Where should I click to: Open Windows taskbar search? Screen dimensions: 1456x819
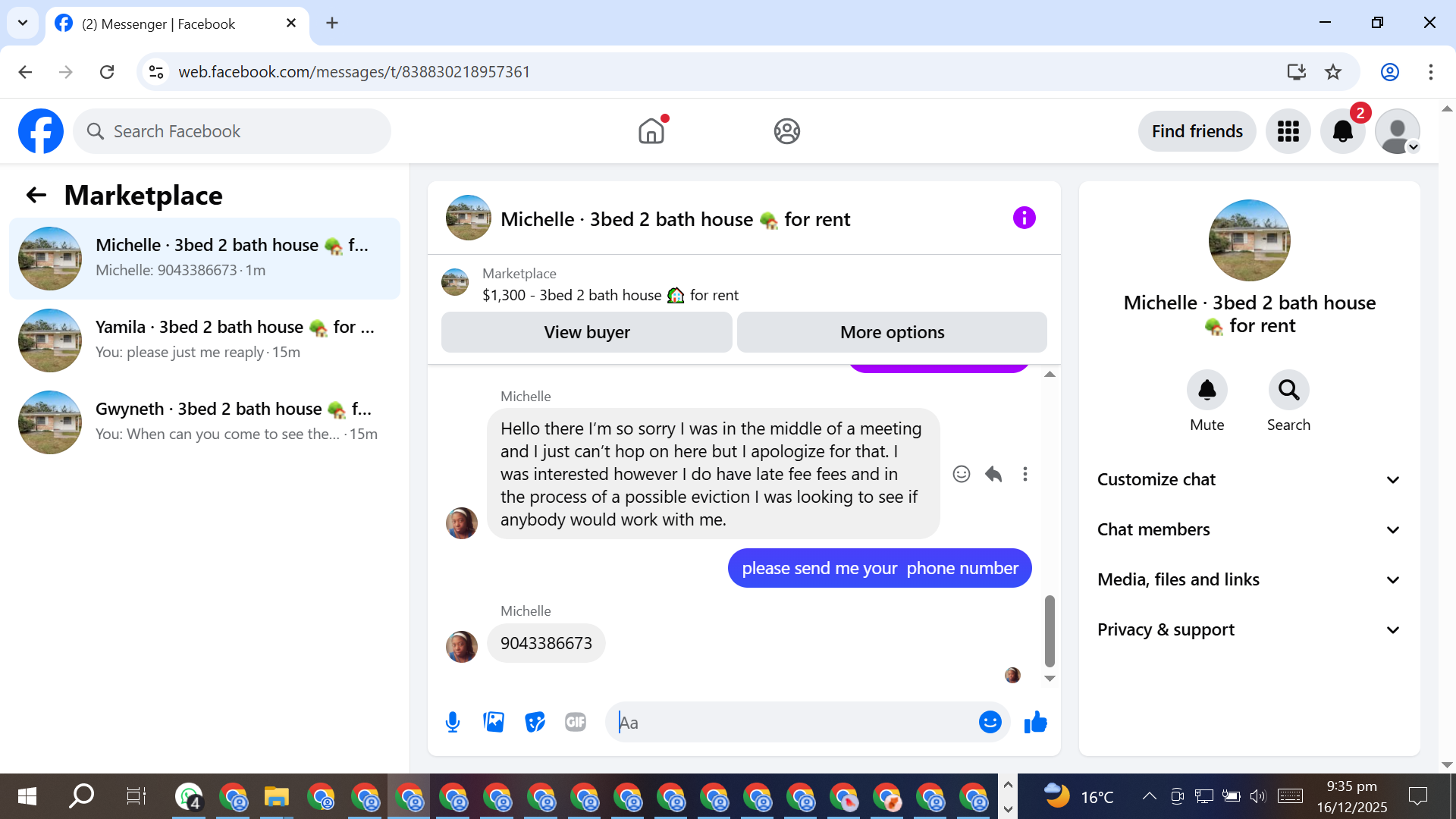(x=81, y=796)
